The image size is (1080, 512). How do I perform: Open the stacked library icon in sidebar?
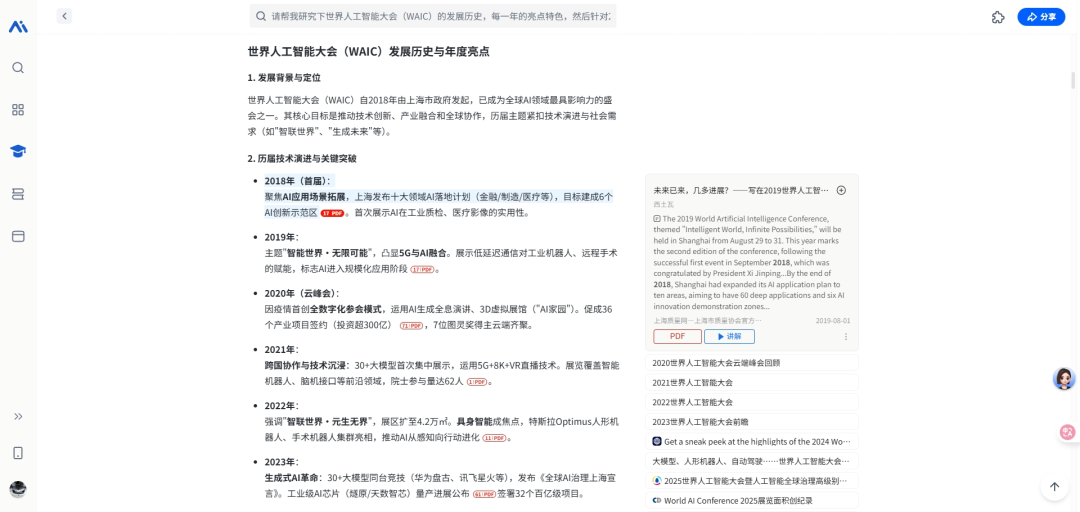pos(18,194)
